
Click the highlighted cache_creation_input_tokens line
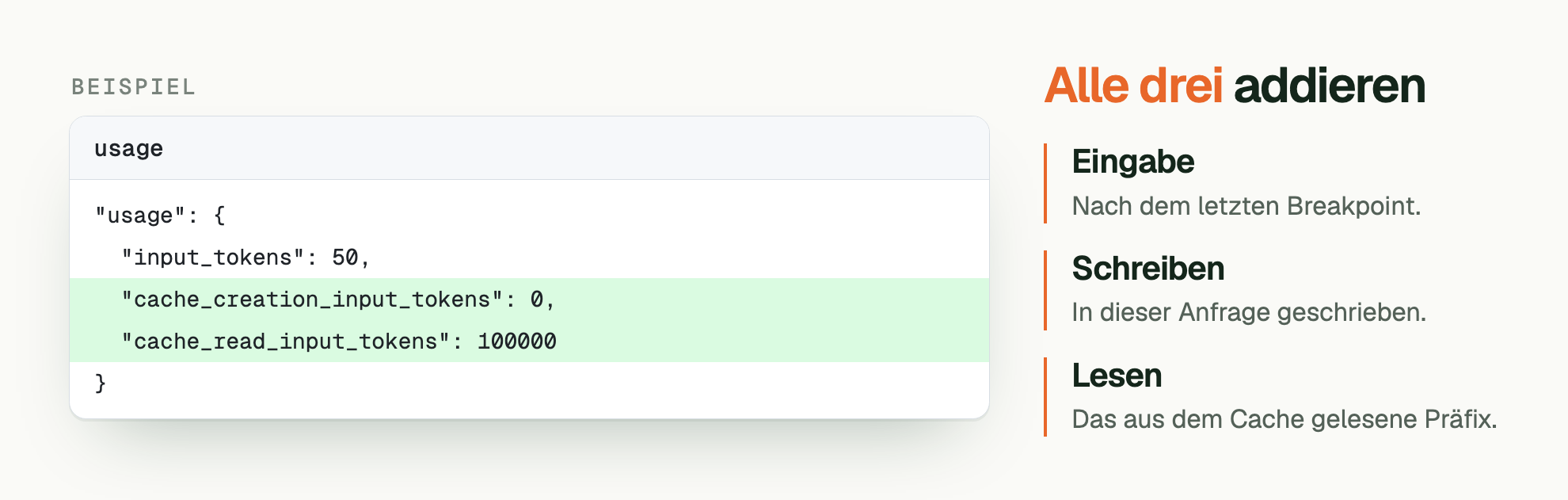[x=529, y=300]
